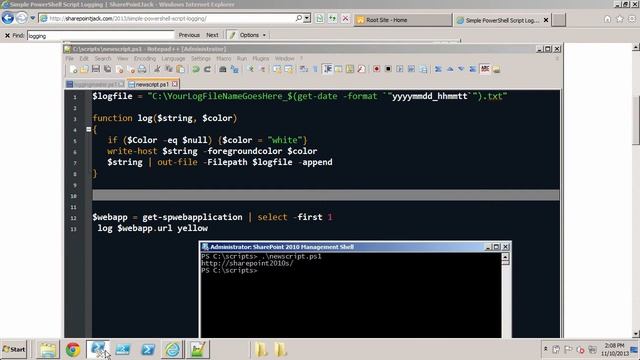Screen dimensions: 640x360
Task: Toggle the word wrap icon in Notepad++ toolbar
Action: coord(303,69)
